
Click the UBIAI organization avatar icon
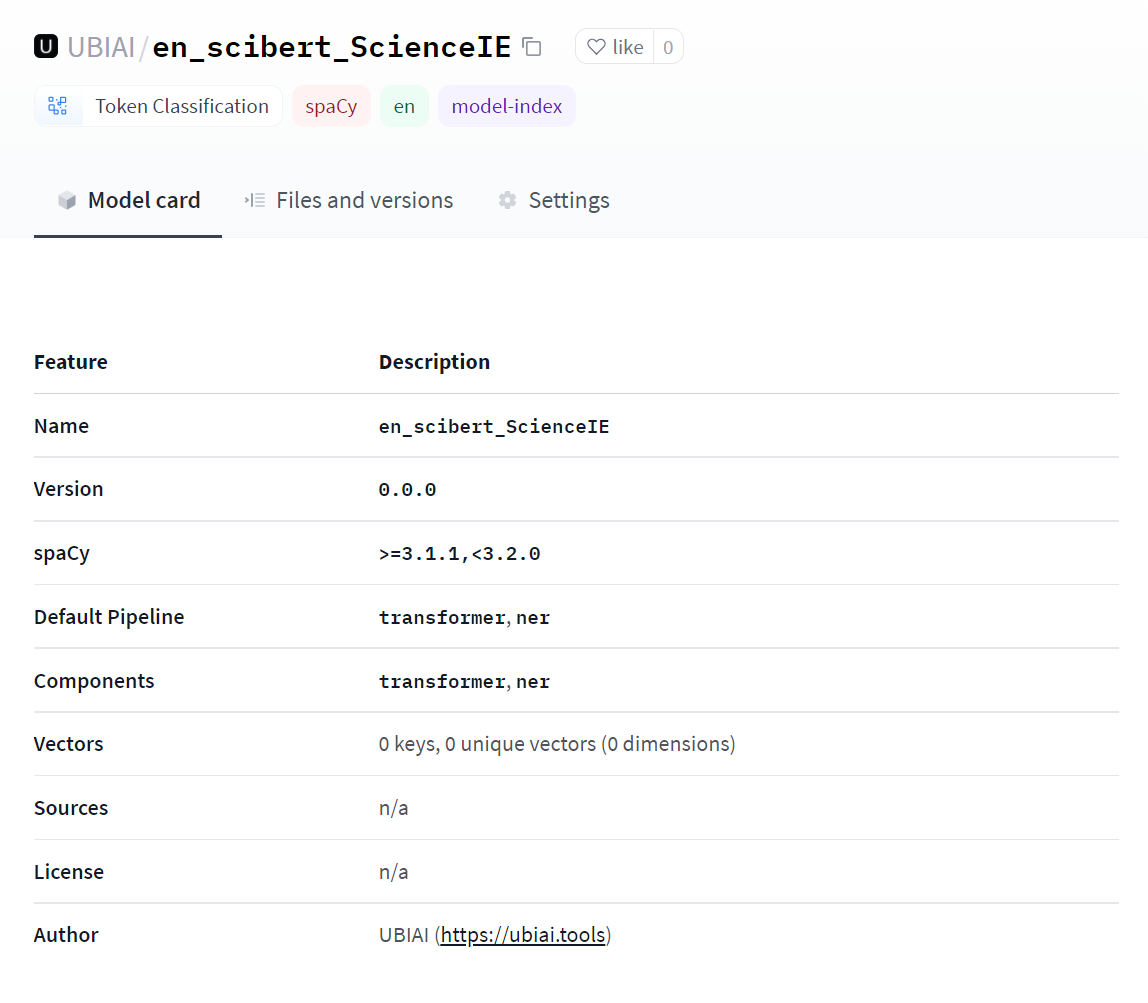pyautogui.click(x=46, y=46)
